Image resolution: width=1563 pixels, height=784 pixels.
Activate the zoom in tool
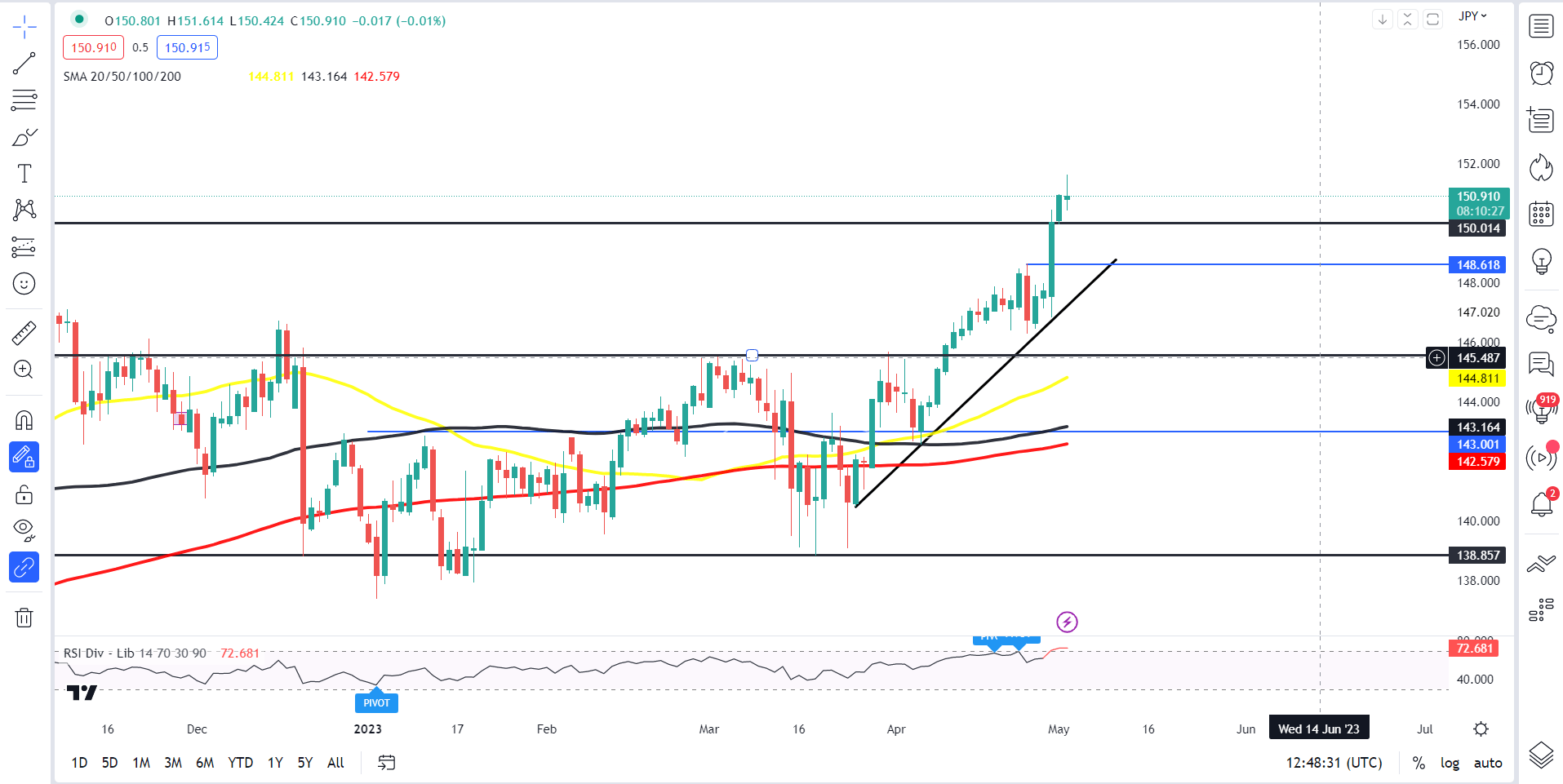[x=24, y=370]
